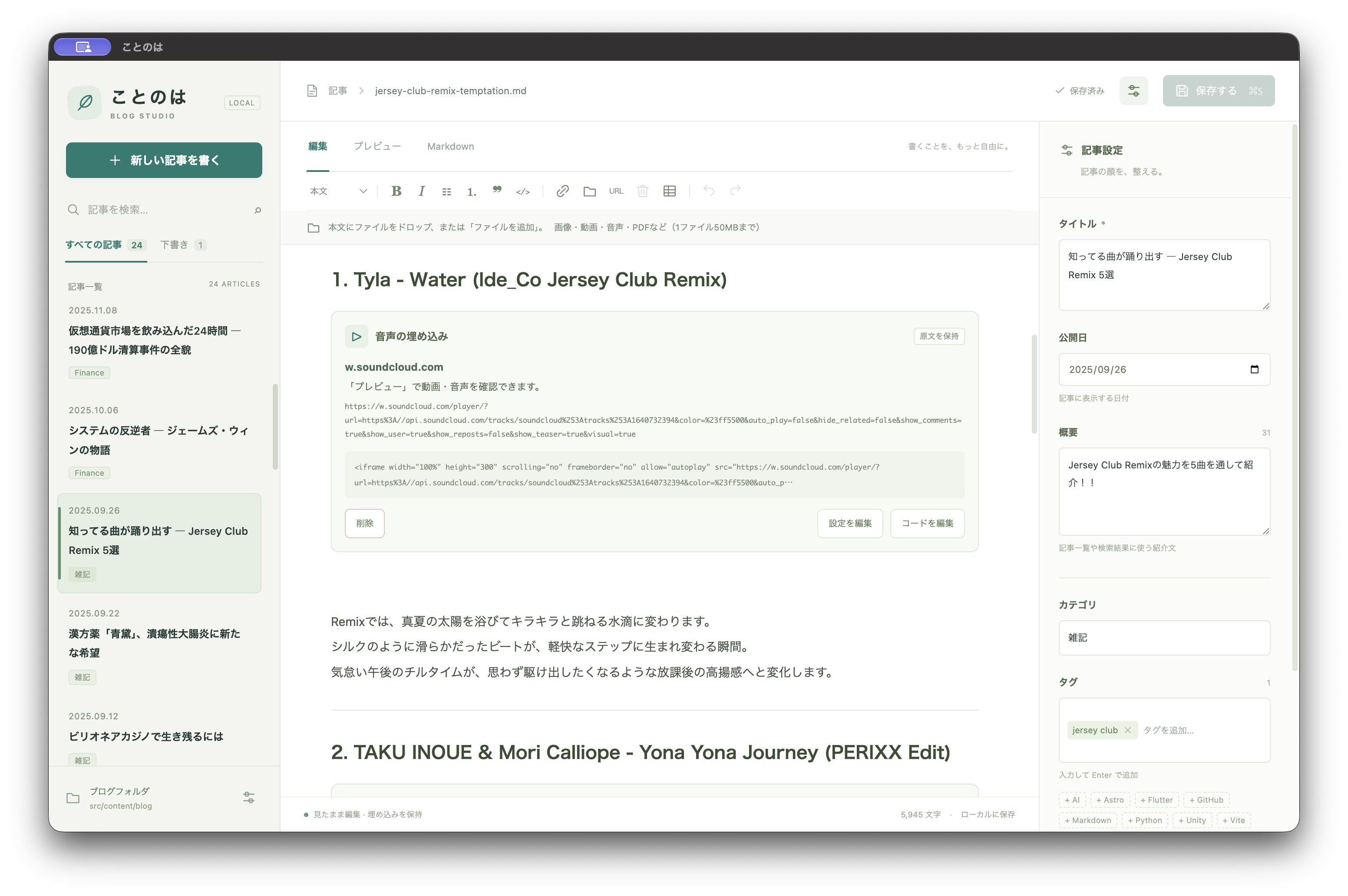Click the カテゴリ input field

(x=1164, y=638)
